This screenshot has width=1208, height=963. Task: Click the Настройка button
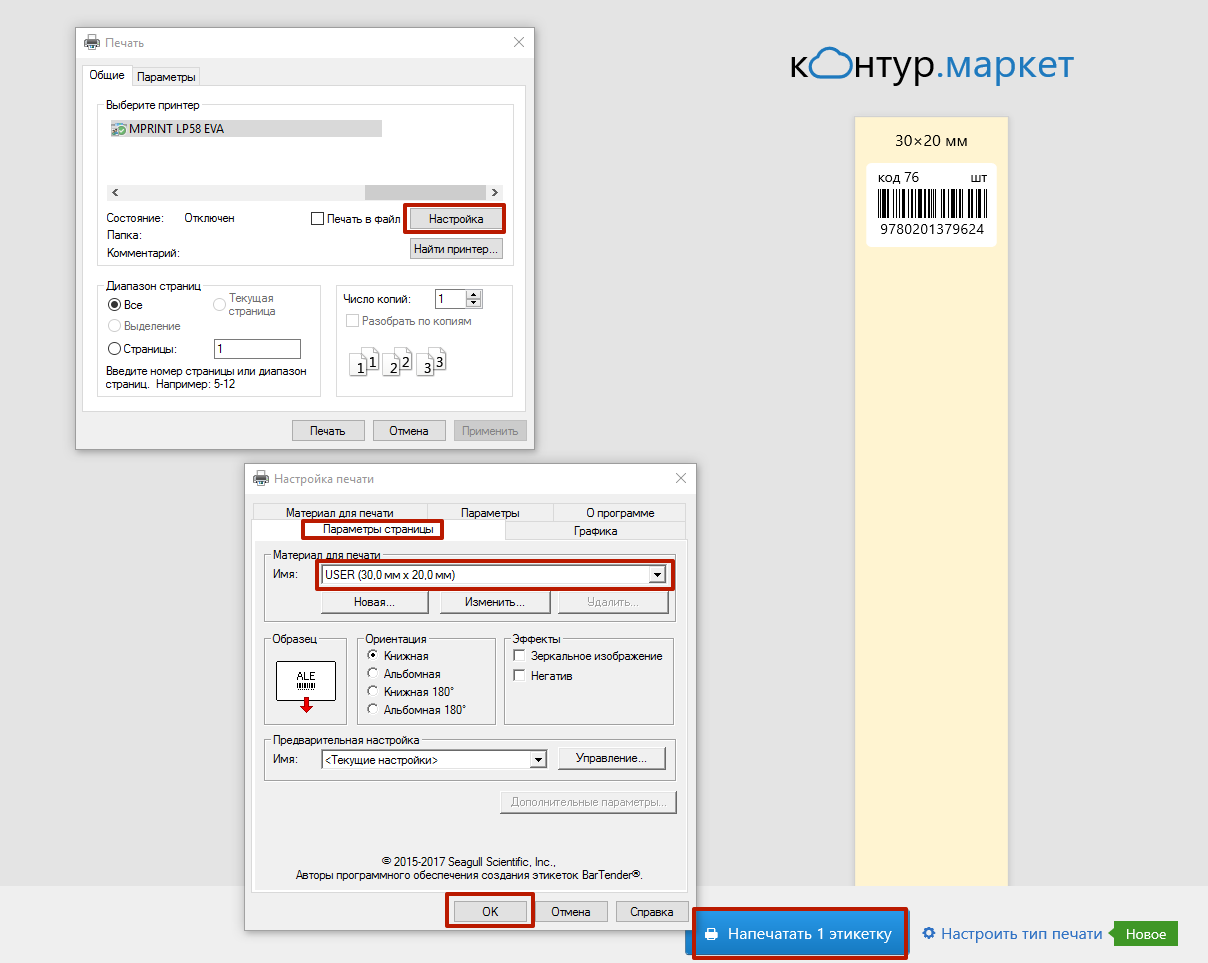pos(456,219)
